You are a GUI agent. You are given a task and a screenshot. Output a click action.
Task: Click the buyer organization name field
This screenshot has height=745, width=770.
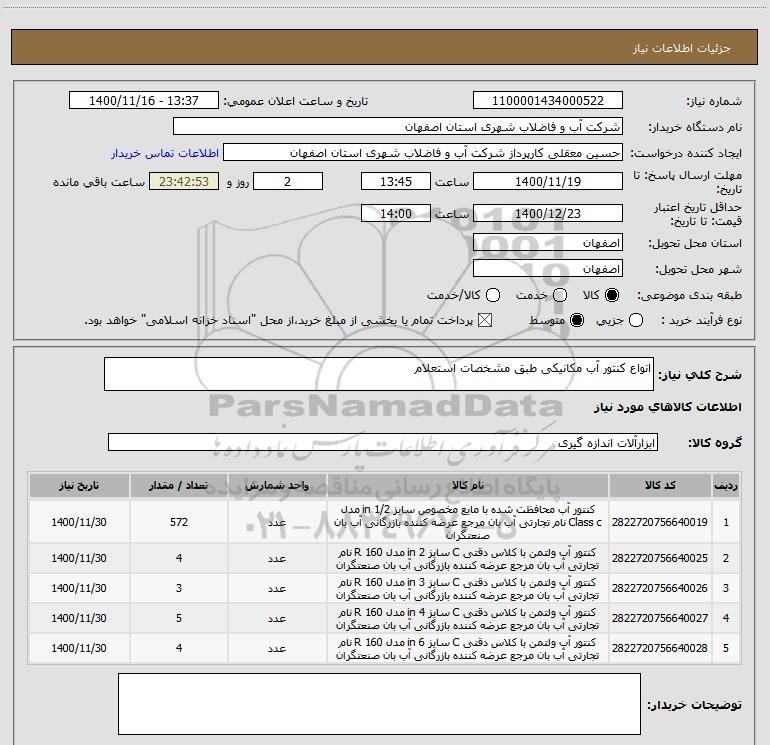click(398, 127)
